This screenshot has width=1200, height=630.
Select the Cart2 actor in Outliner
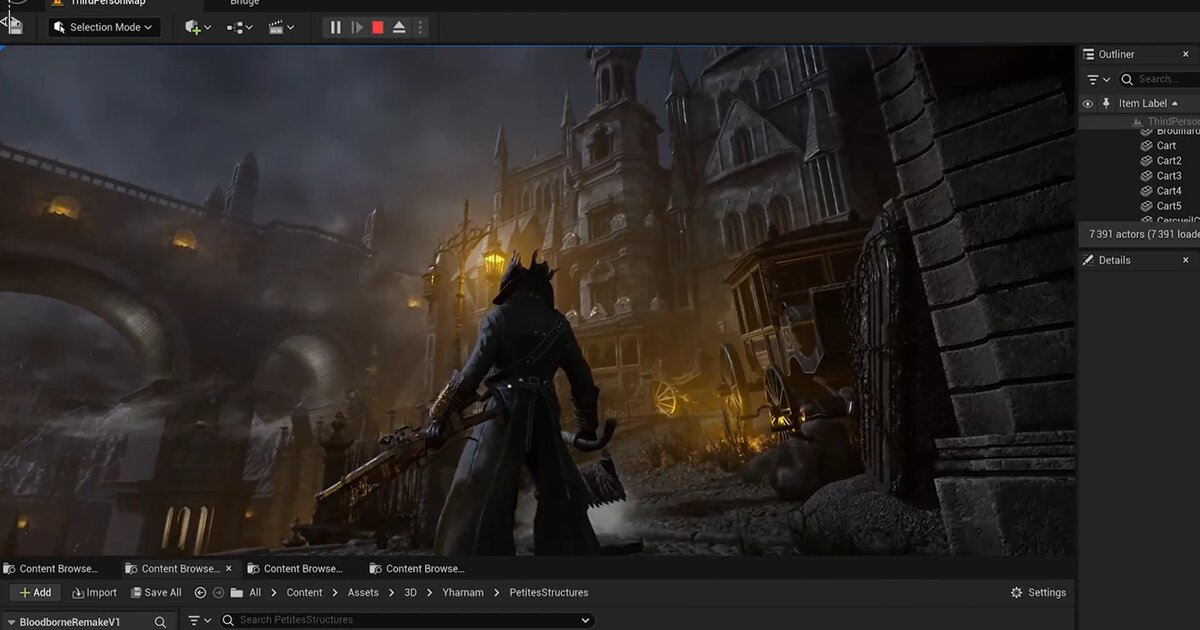point(1168,160)
